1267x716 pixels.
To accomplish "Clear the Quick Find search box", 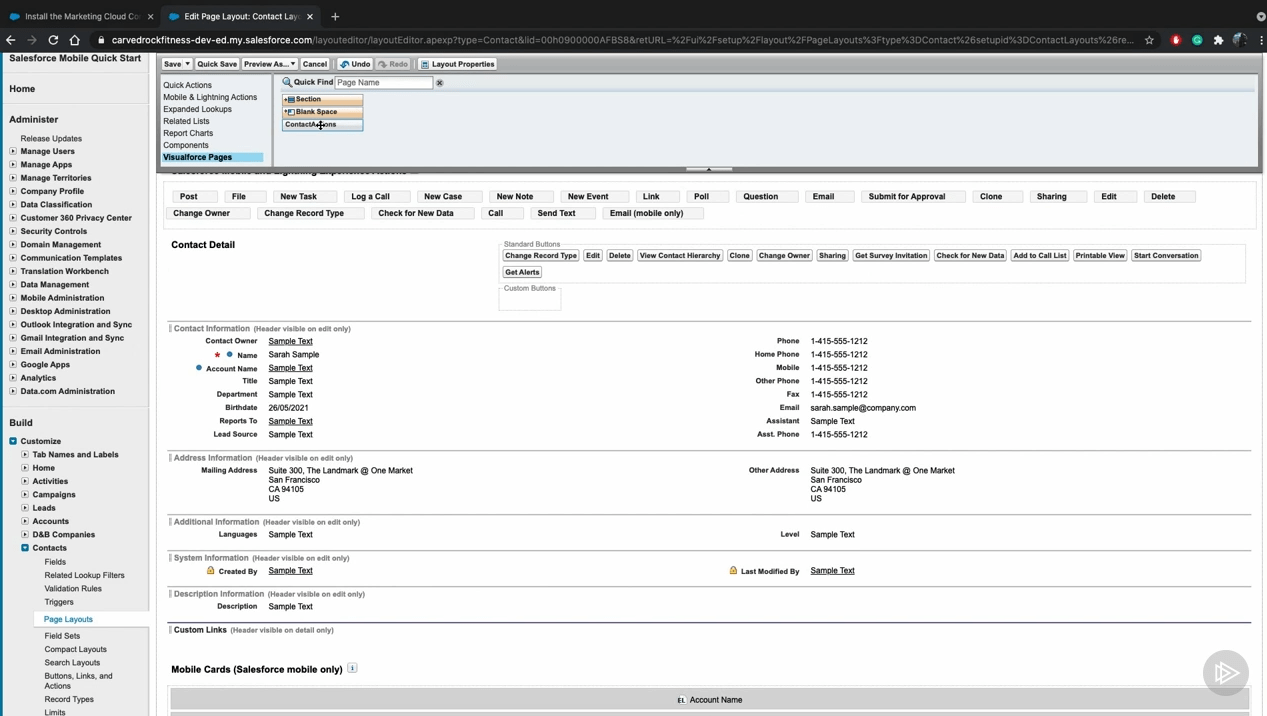I will [439, 83].
